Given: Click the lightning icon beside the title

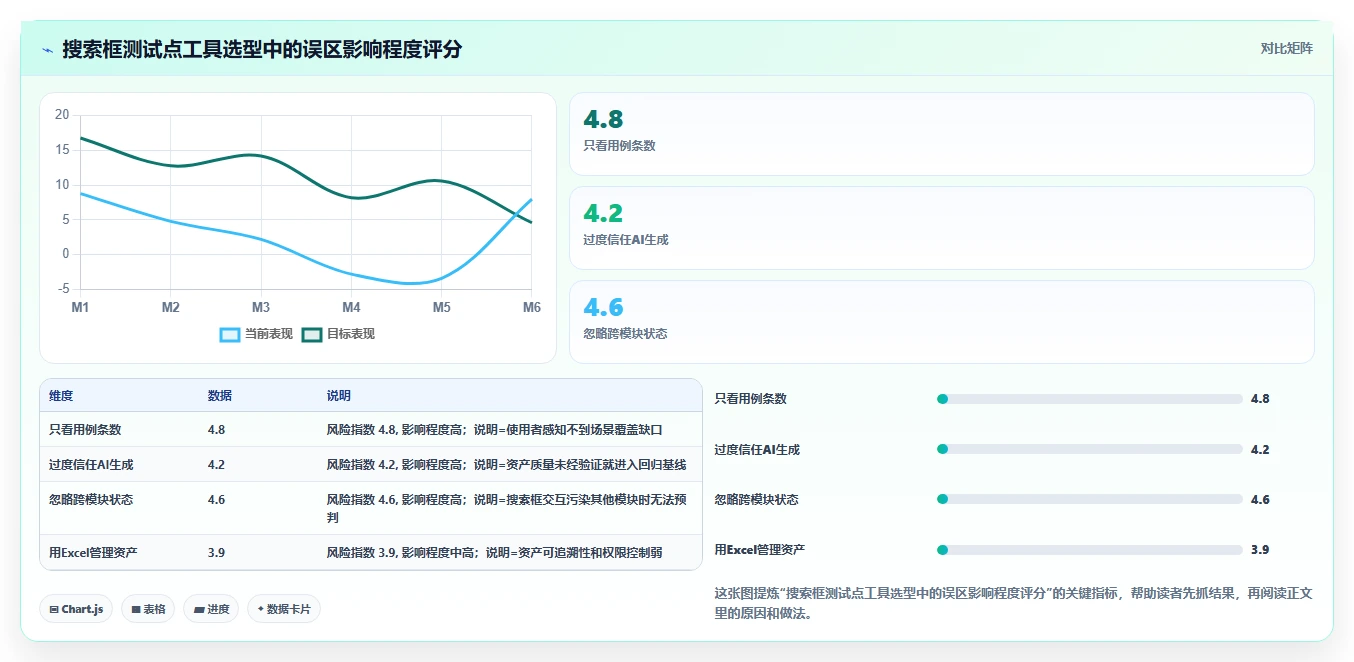Looking at the screenshot, I should 48,50.
